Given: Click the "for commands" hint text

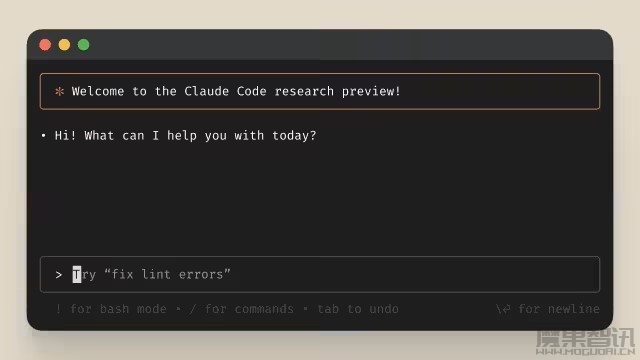Looking at the screenshot, I should pyautogui.click(x=249, y=309).
